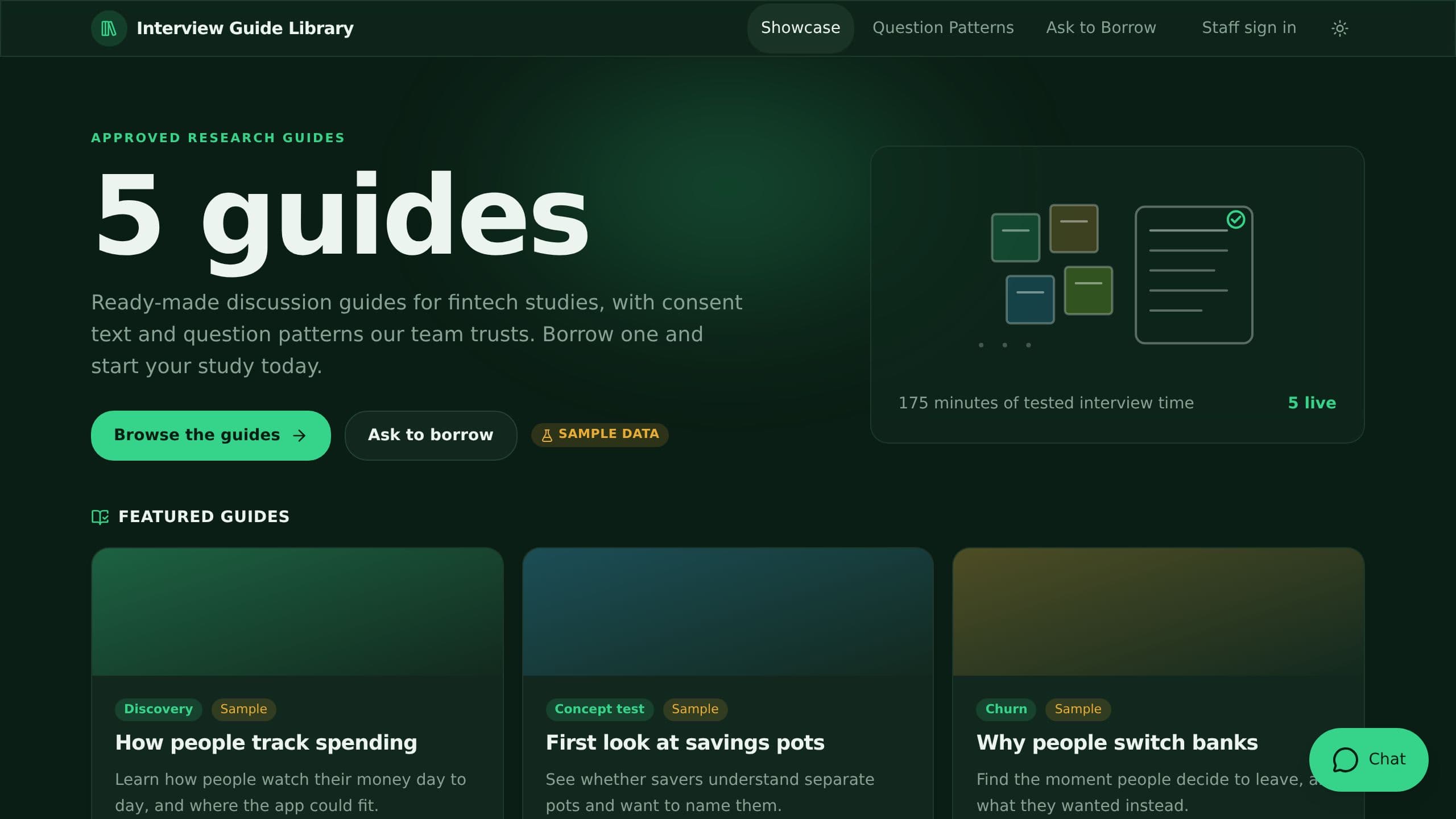Open Why people switch banks guide
Viewport: 1456px width, 819px height.
coord(1117,743)
